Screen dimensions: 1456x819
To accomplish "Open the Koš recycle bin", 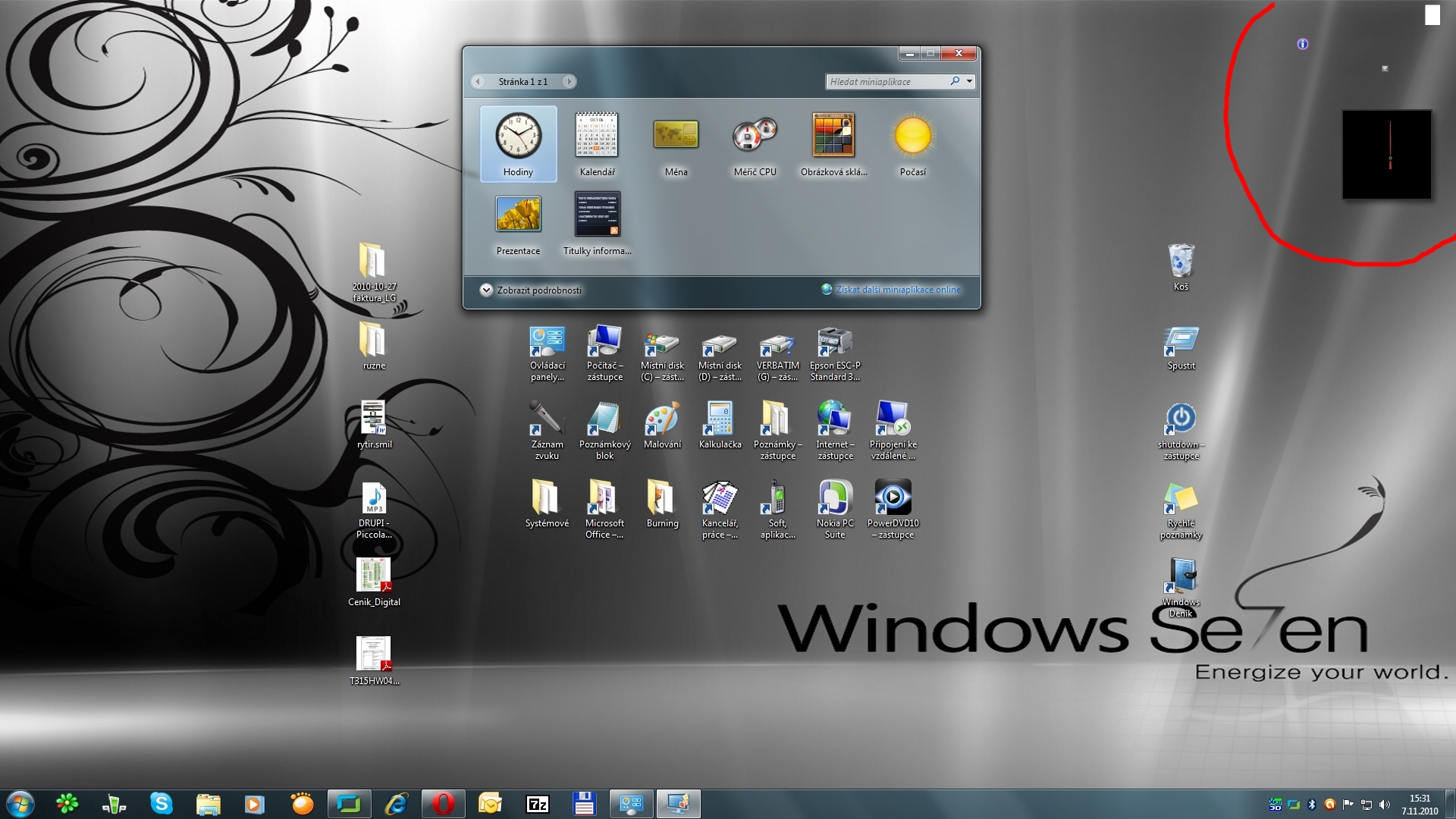I will coord(1181,262).
